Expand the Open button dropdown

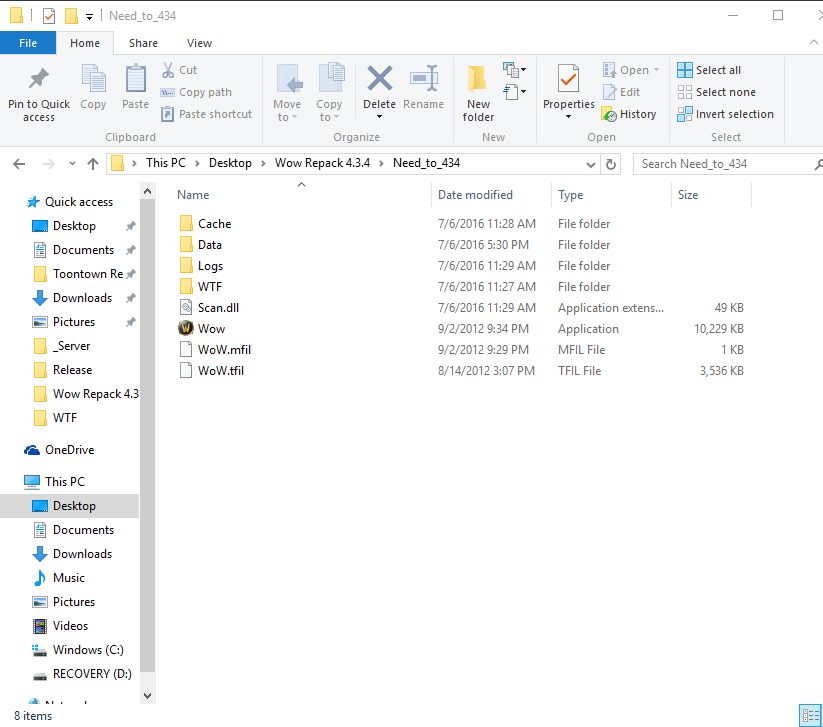(656, 70)
